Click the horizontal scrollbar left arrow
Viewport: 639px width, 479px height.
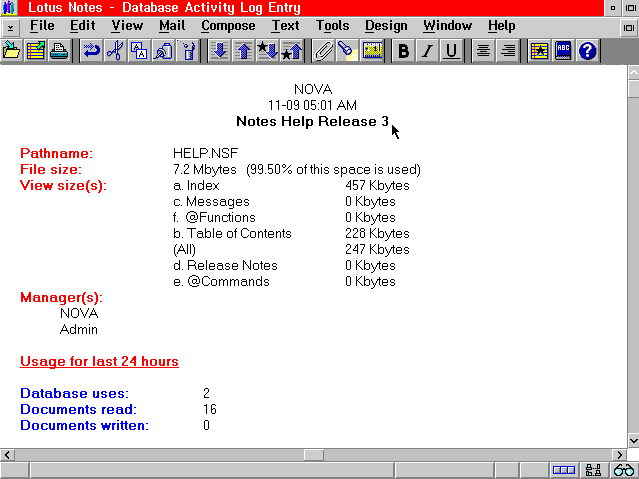coord(7,455)
